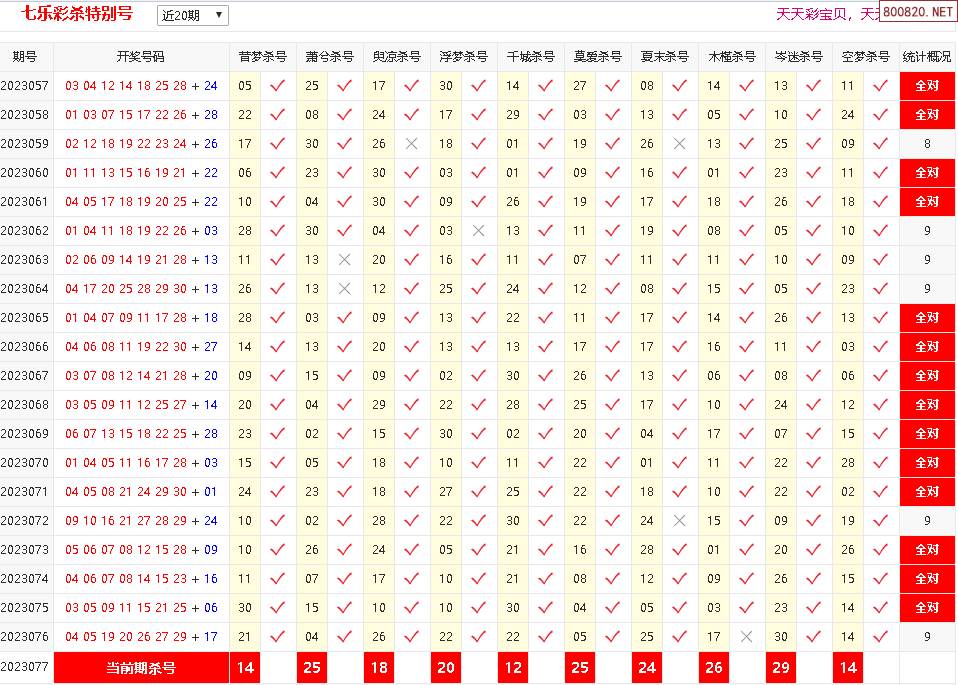Click the red checkmark in row 2023065 under 空梦杀号
This screenshot has width=958, height=685.
pyautogui.click(x=880, y=318)
